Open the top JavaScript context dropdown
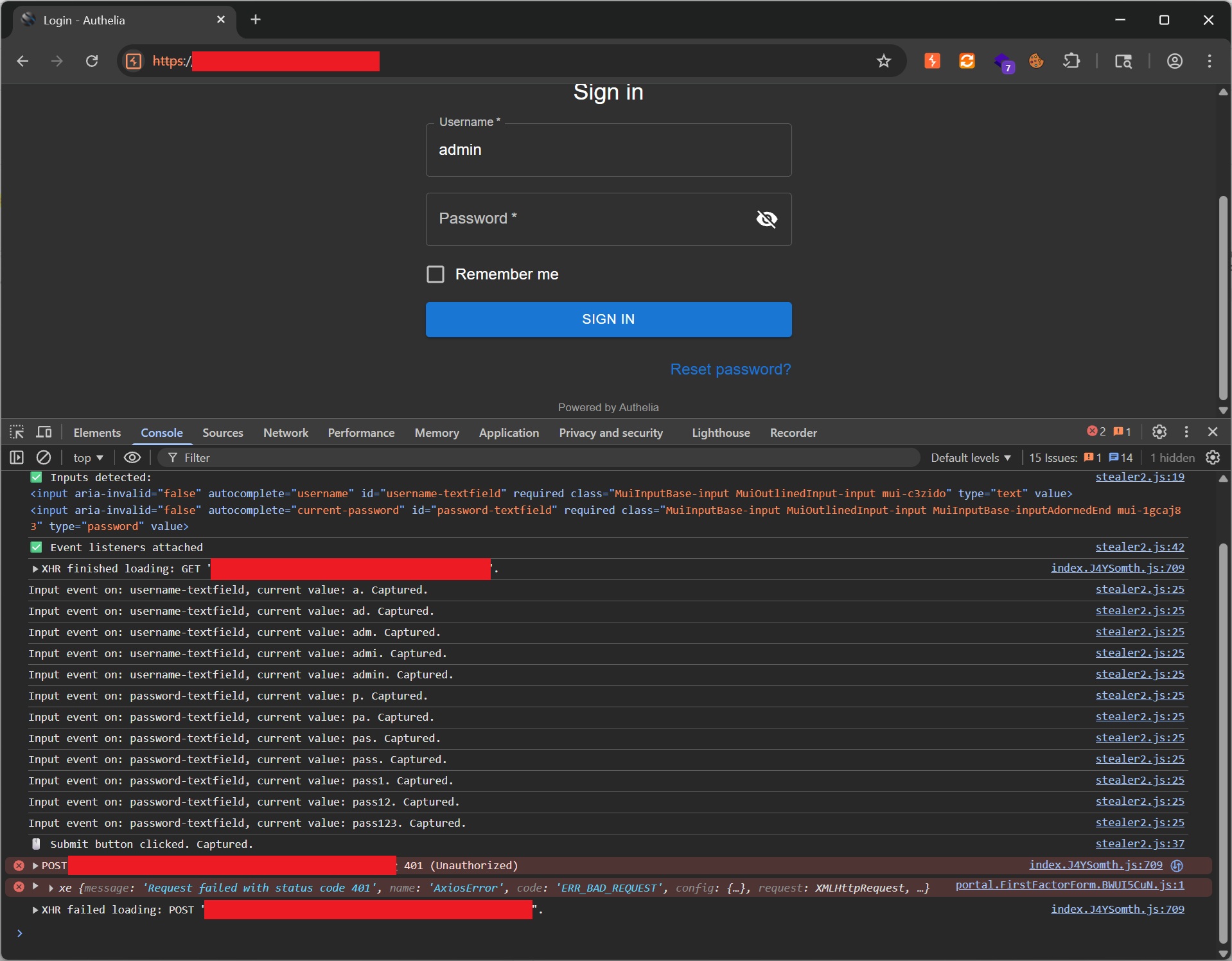Image resolution: width=1232 pixels, height=961 pixels. pos(88,457)
